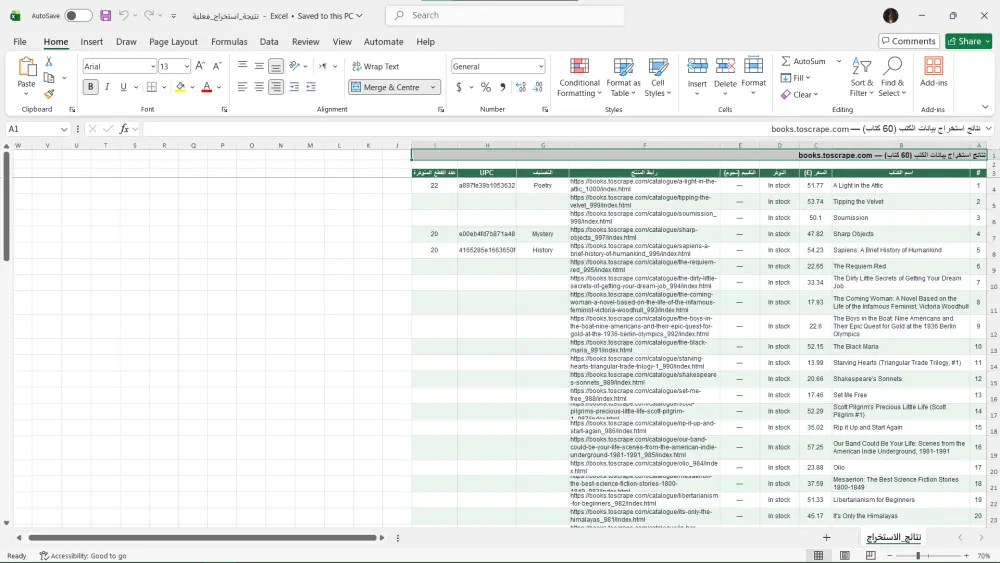Click the Decrease Indent icon

point(294,87)
